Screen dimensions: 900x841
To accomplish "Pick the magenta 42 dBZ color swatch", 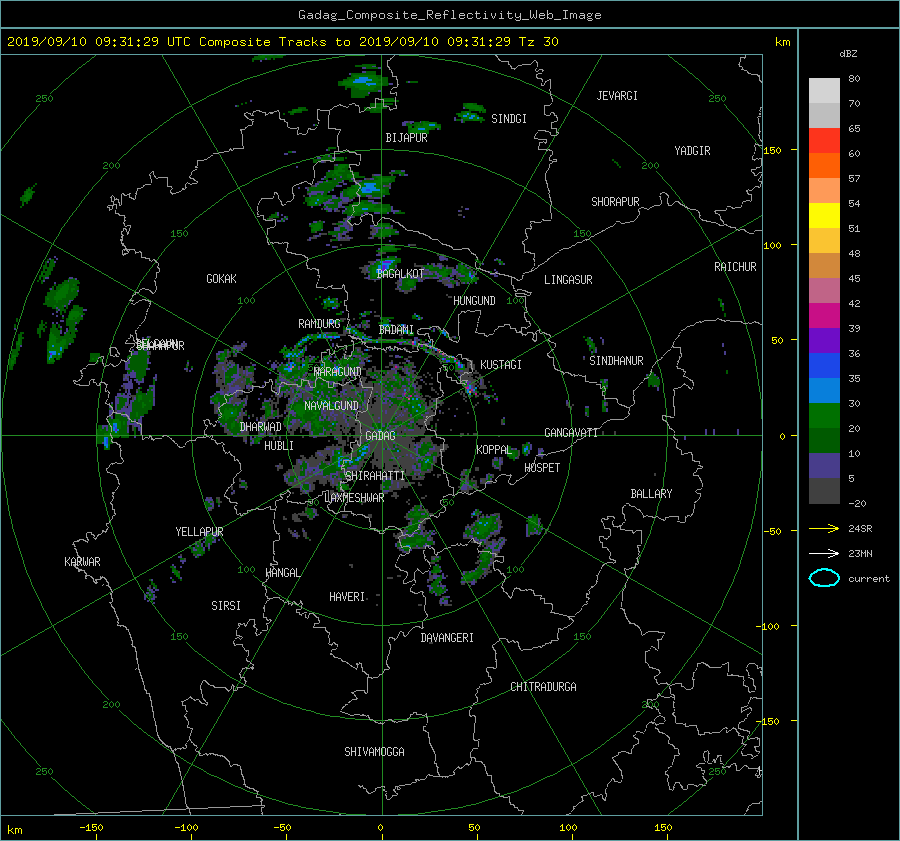I will [x=824, y=315].
